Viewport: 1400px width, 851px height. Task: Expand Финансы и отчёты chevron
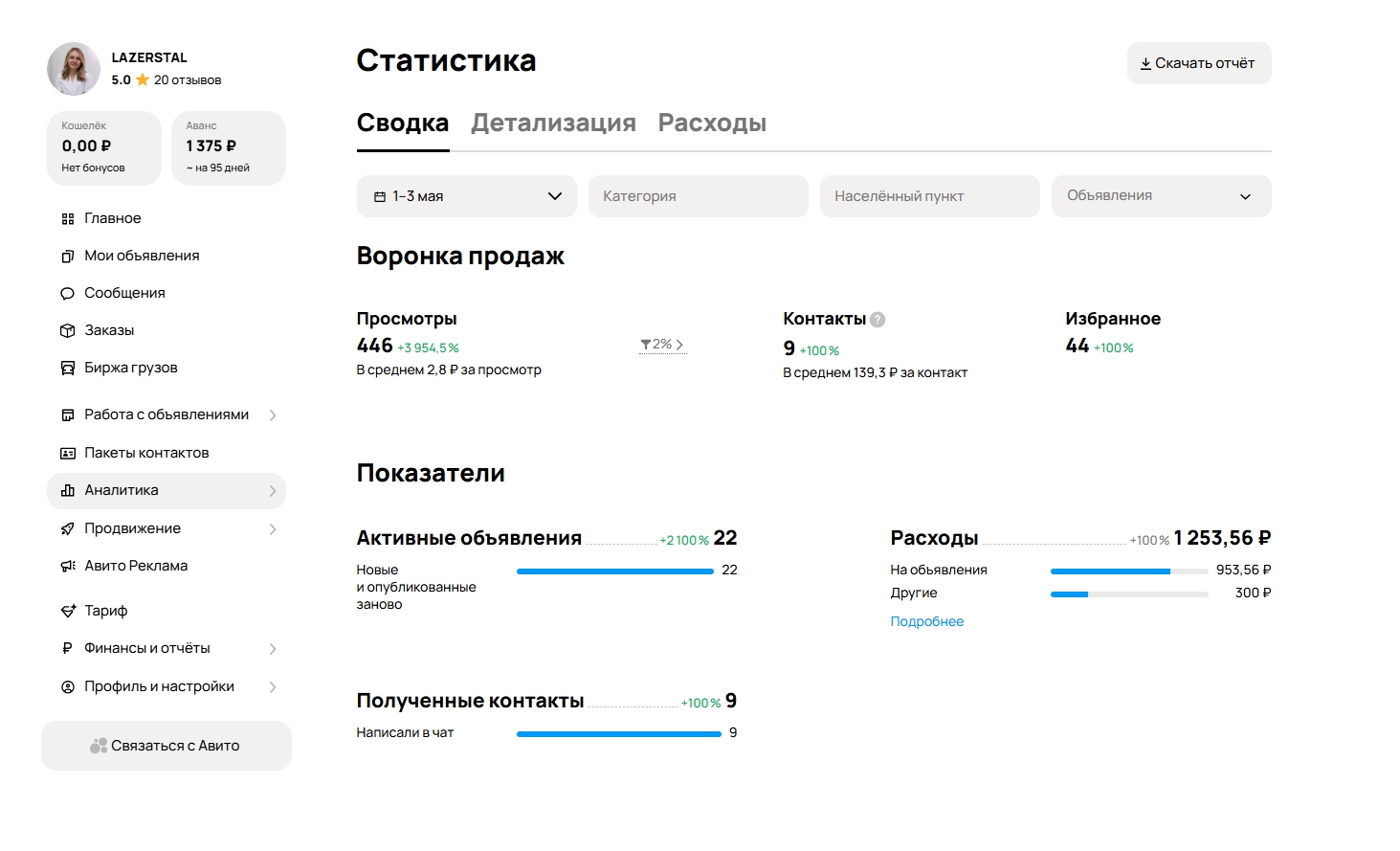(x=273, y=649)
